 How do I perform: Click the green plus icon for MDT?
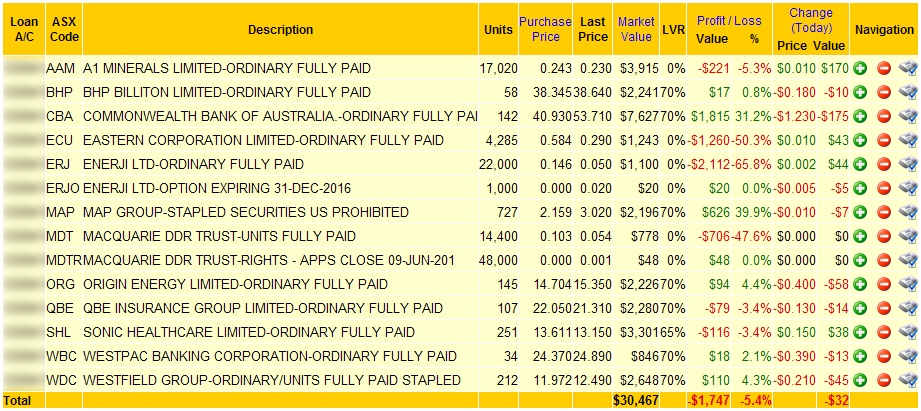860,237
